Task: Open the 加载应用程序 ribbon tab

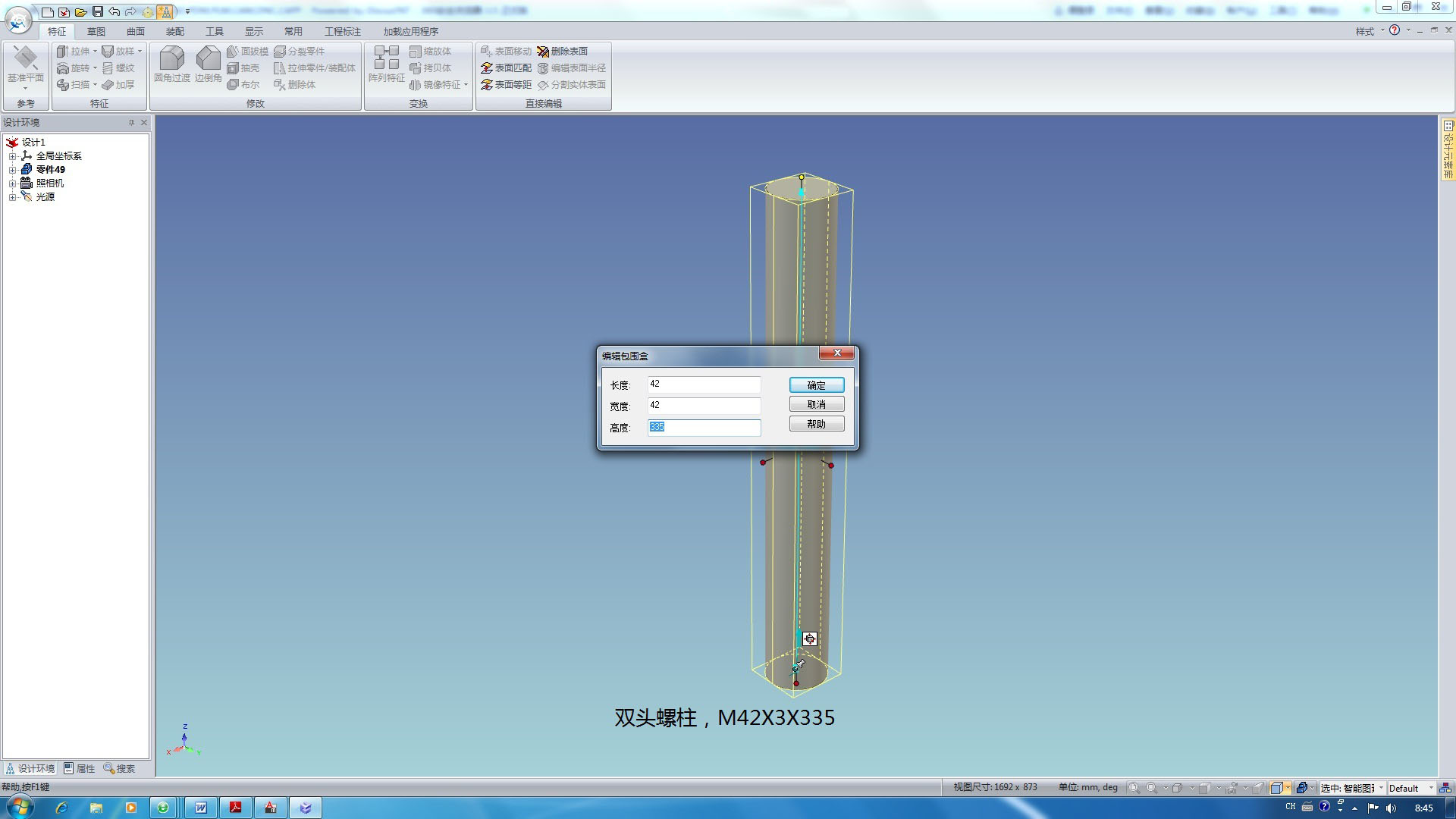Action: coord(410,31)
